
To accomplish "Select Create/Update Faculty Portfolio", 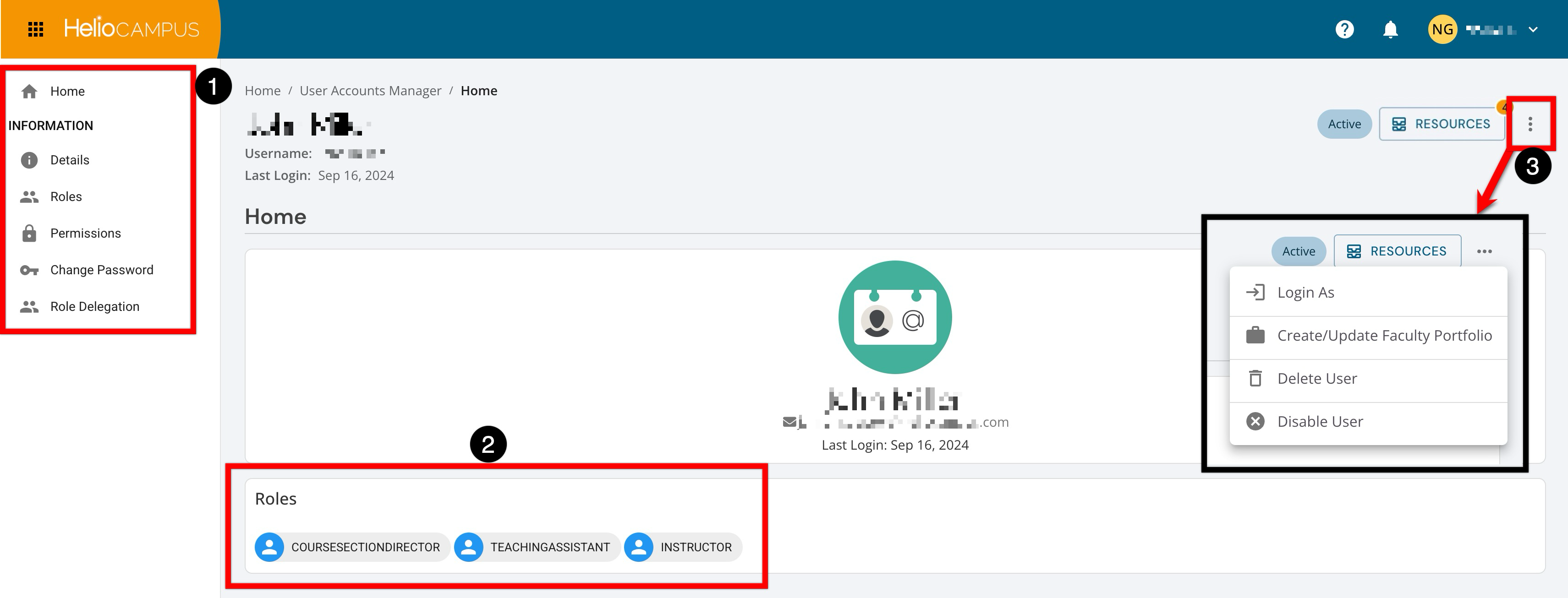I will coord(1368,336).
